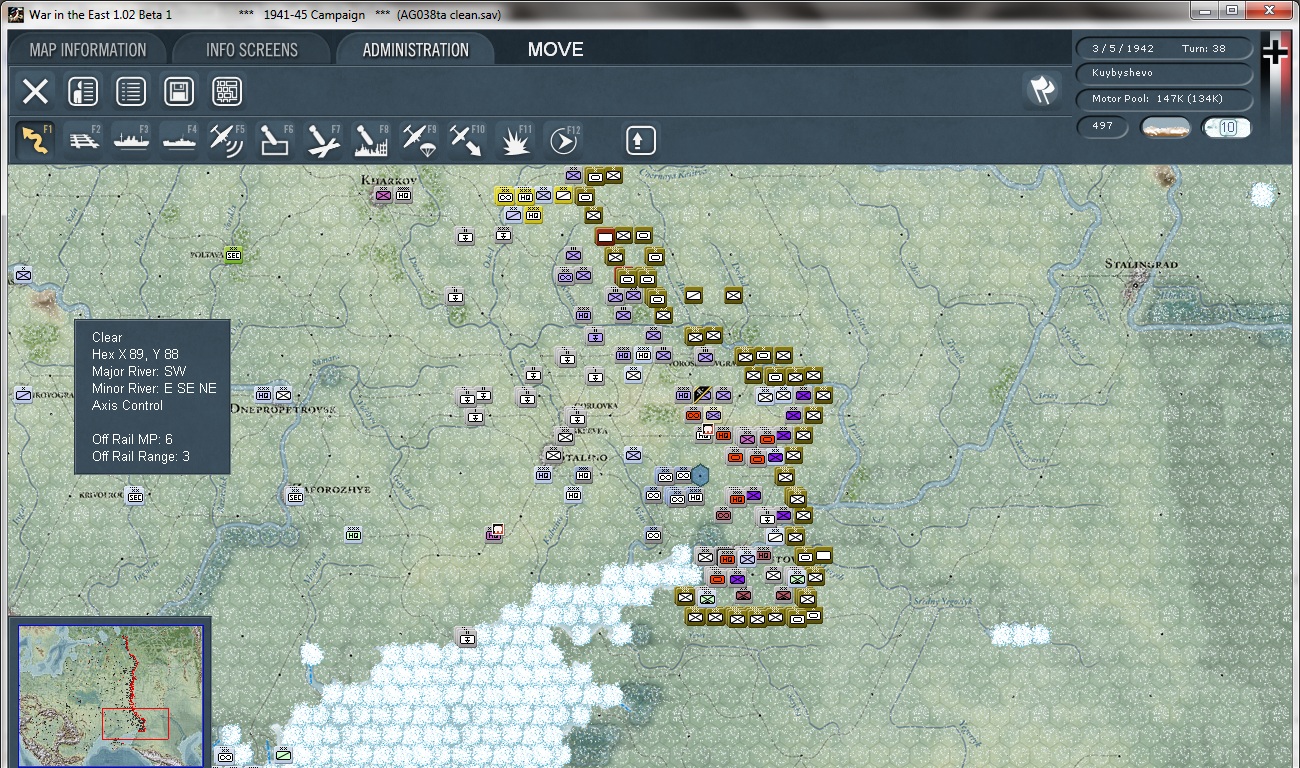
Task: Click the floppy disk Save Game icon
Action: click(x=179, y=92)
